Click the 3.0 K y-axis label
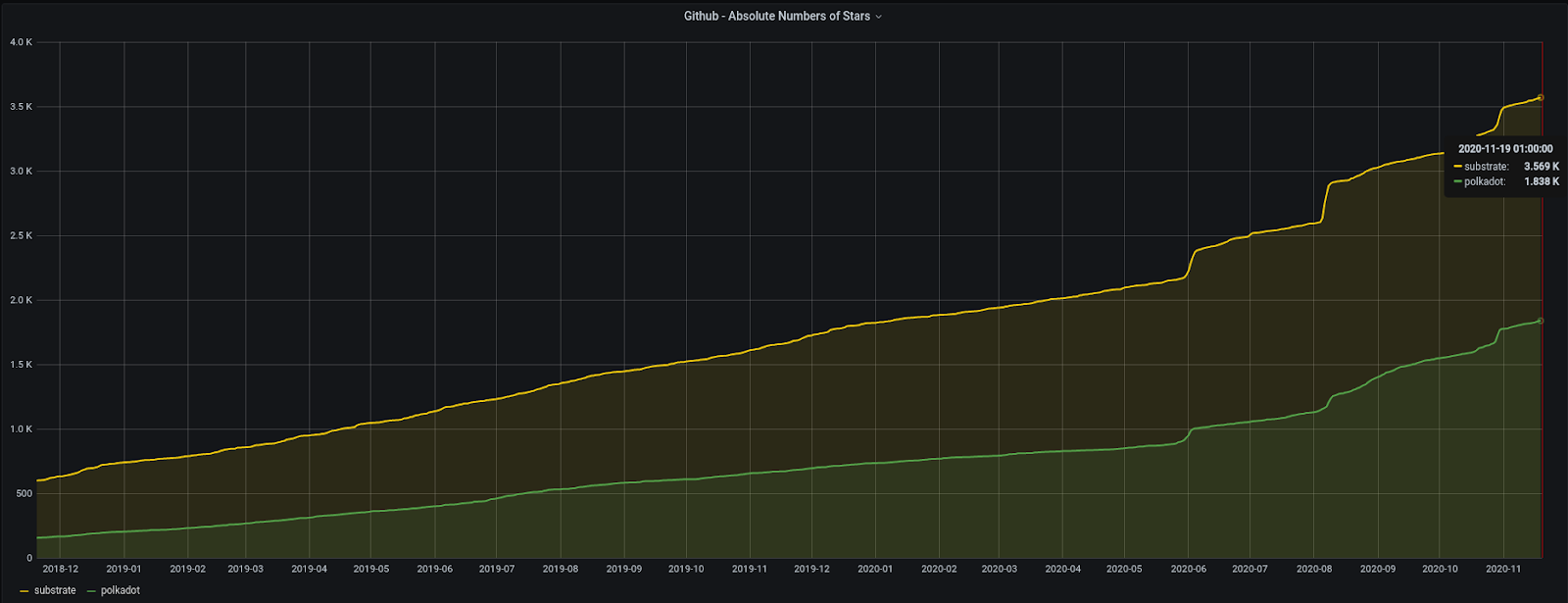Viewport: 1568px width, 603px height. tap(21, 172)
